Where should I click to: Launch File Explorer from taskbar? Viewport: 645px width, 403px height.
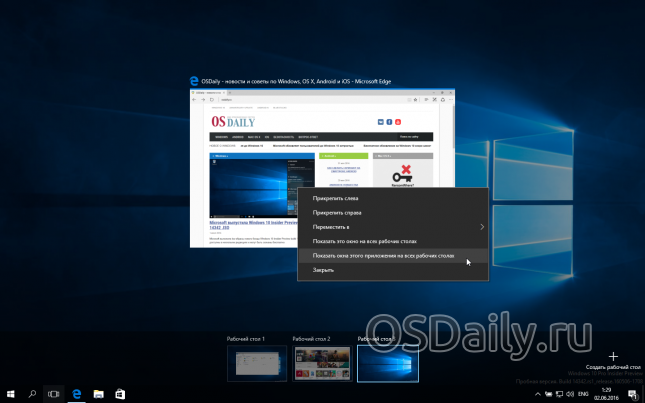tap(99, 394)
